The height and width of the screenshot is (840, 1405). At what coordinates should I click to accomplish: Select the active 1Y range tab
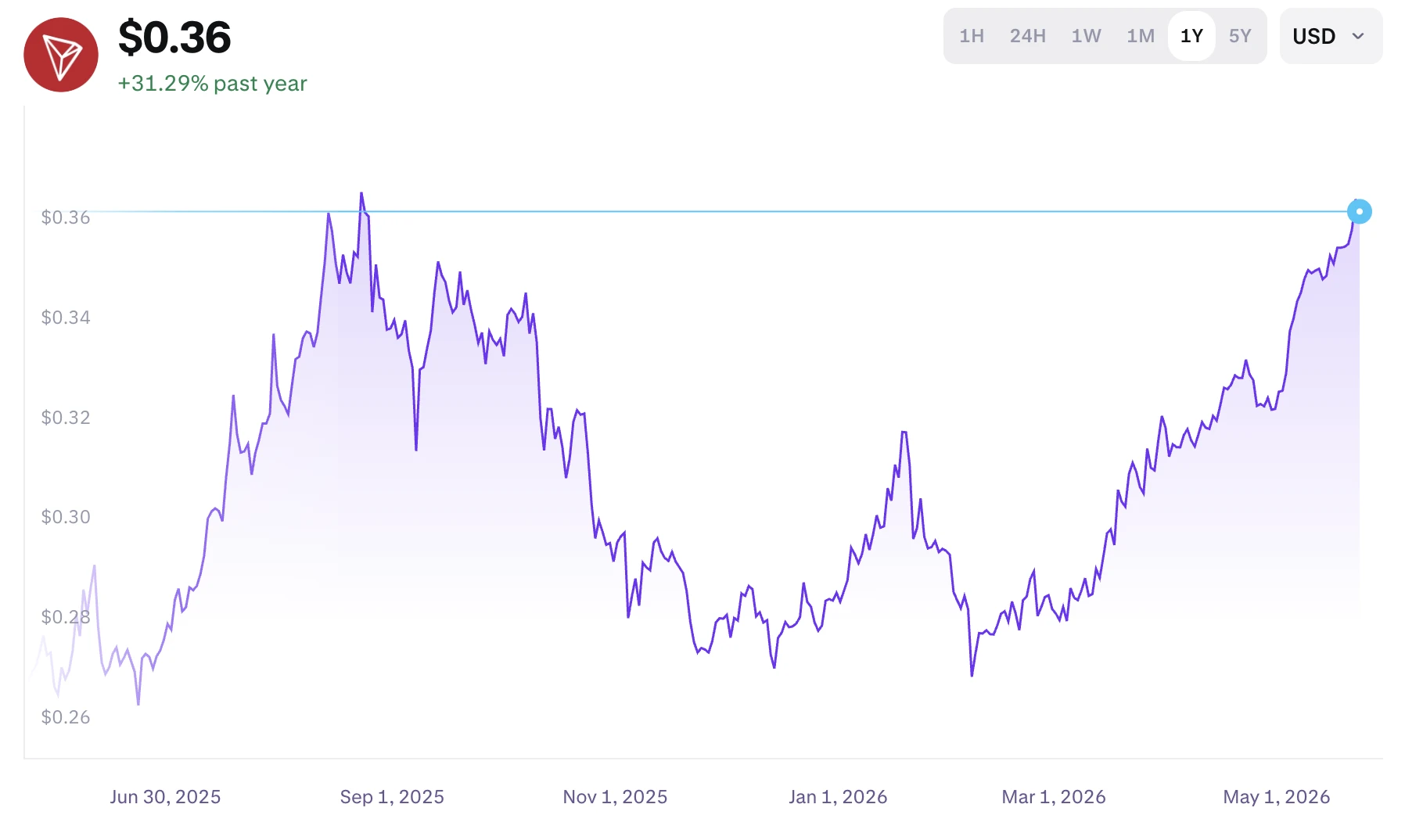(x=1191, y=36)
